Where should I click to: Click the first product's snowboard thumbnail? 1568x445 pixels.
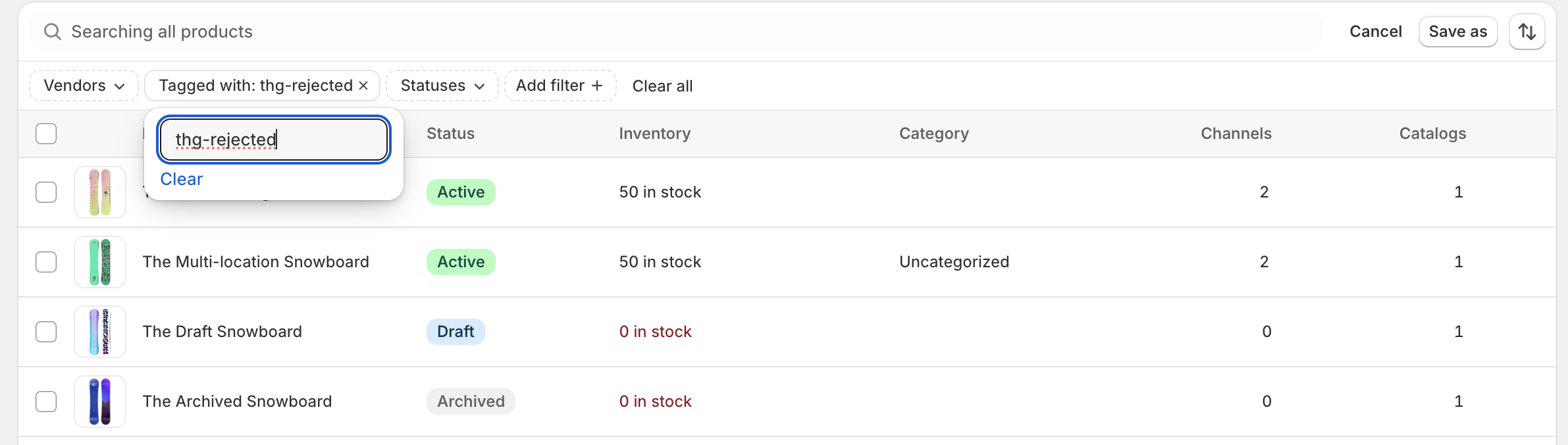point(100,192)
